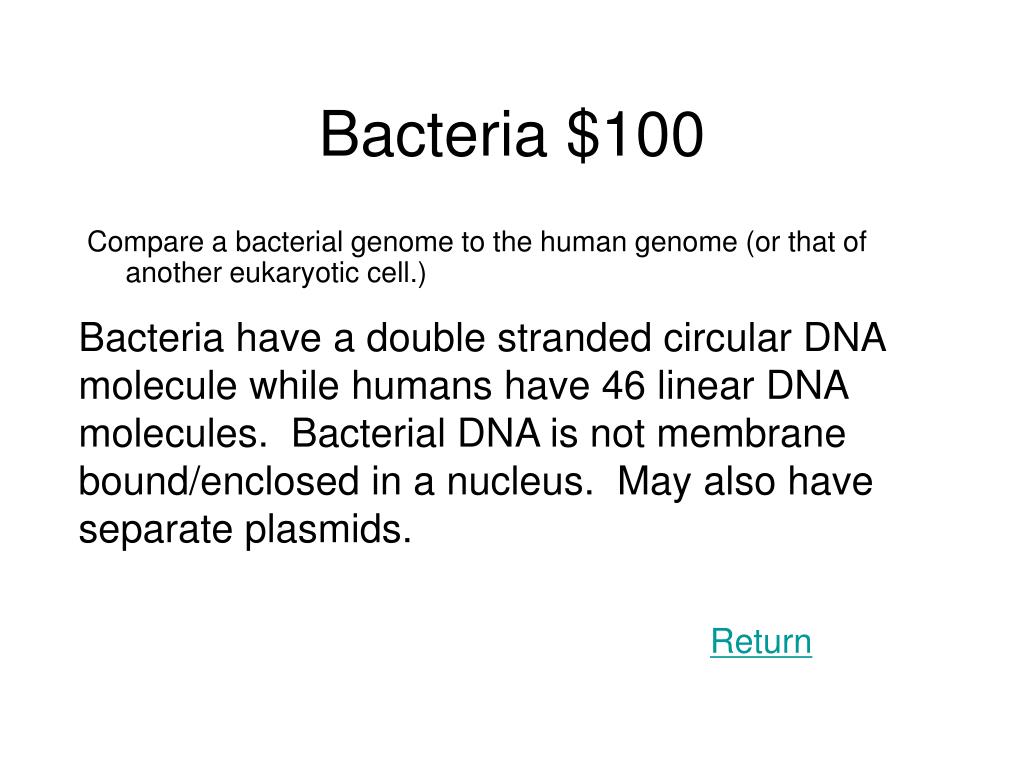Click 'circular DNA' in the answer

pyautogui.click(x=775, y=338)
